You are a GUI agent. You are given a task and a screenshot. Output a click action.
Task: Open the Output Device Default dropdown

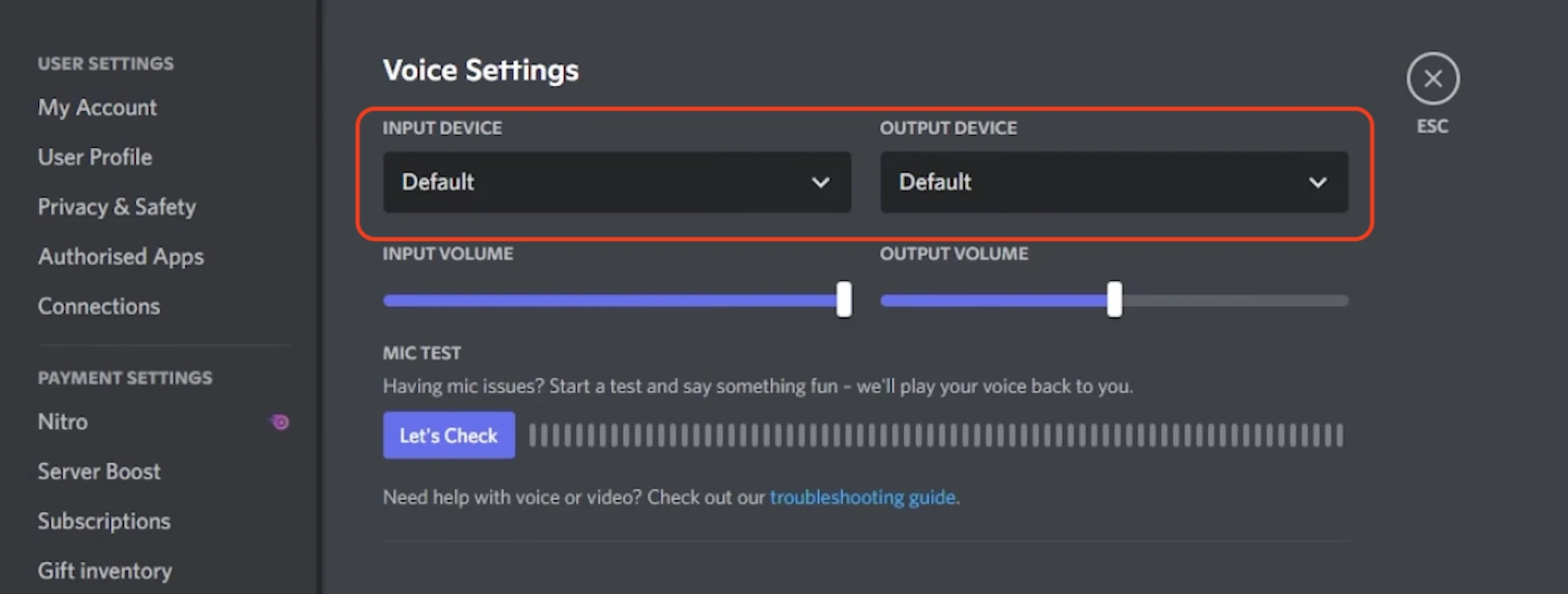coord(1096,183)
